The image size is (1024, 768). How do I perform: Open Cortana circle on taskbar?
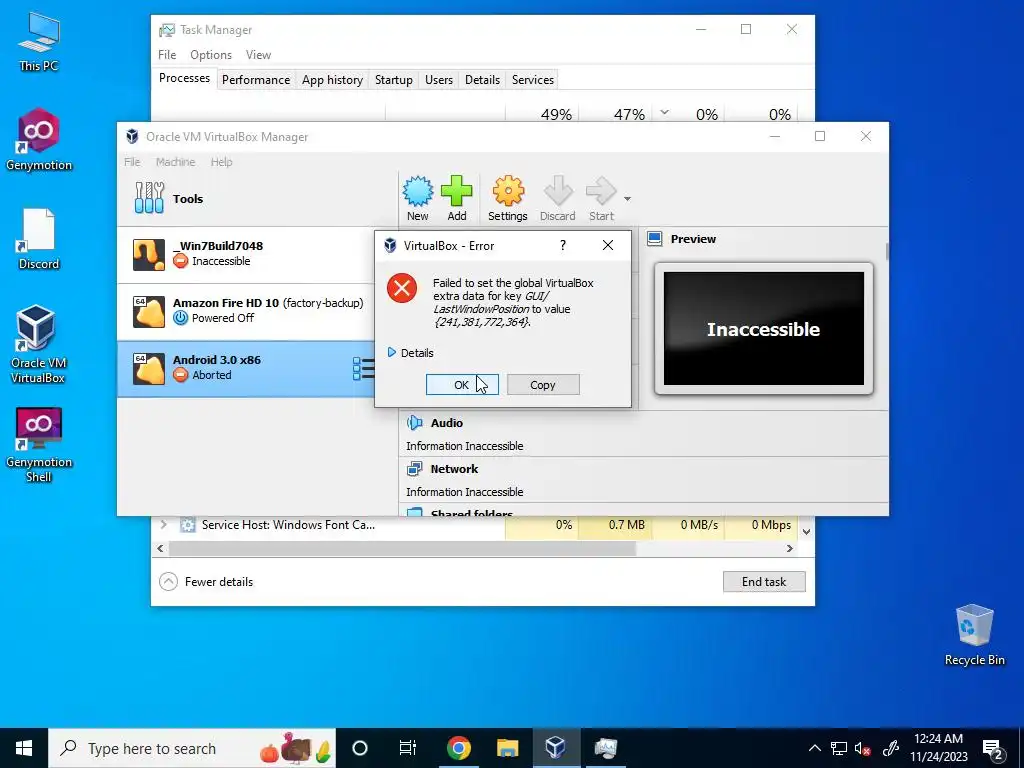pos(360,748)
